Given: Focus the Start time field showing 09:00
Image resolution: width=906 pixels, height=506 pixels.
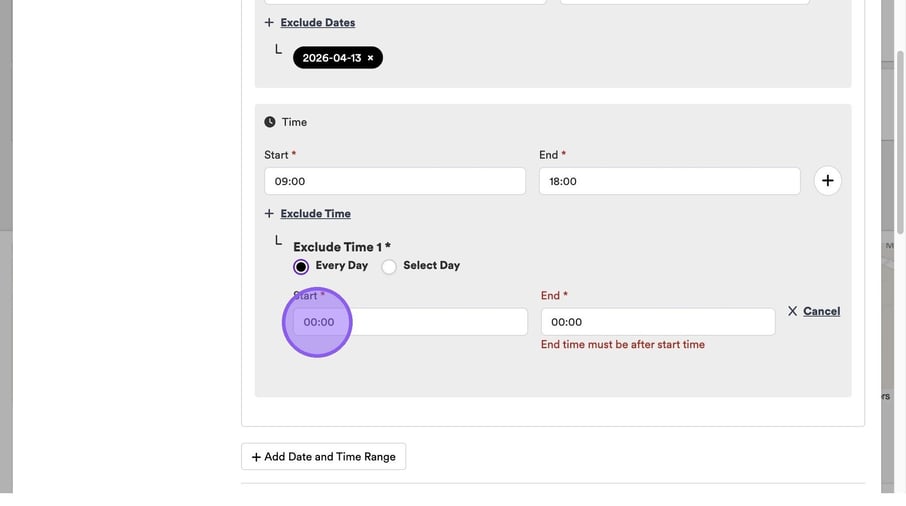Looking at the screenshot, I should (394, 181).
